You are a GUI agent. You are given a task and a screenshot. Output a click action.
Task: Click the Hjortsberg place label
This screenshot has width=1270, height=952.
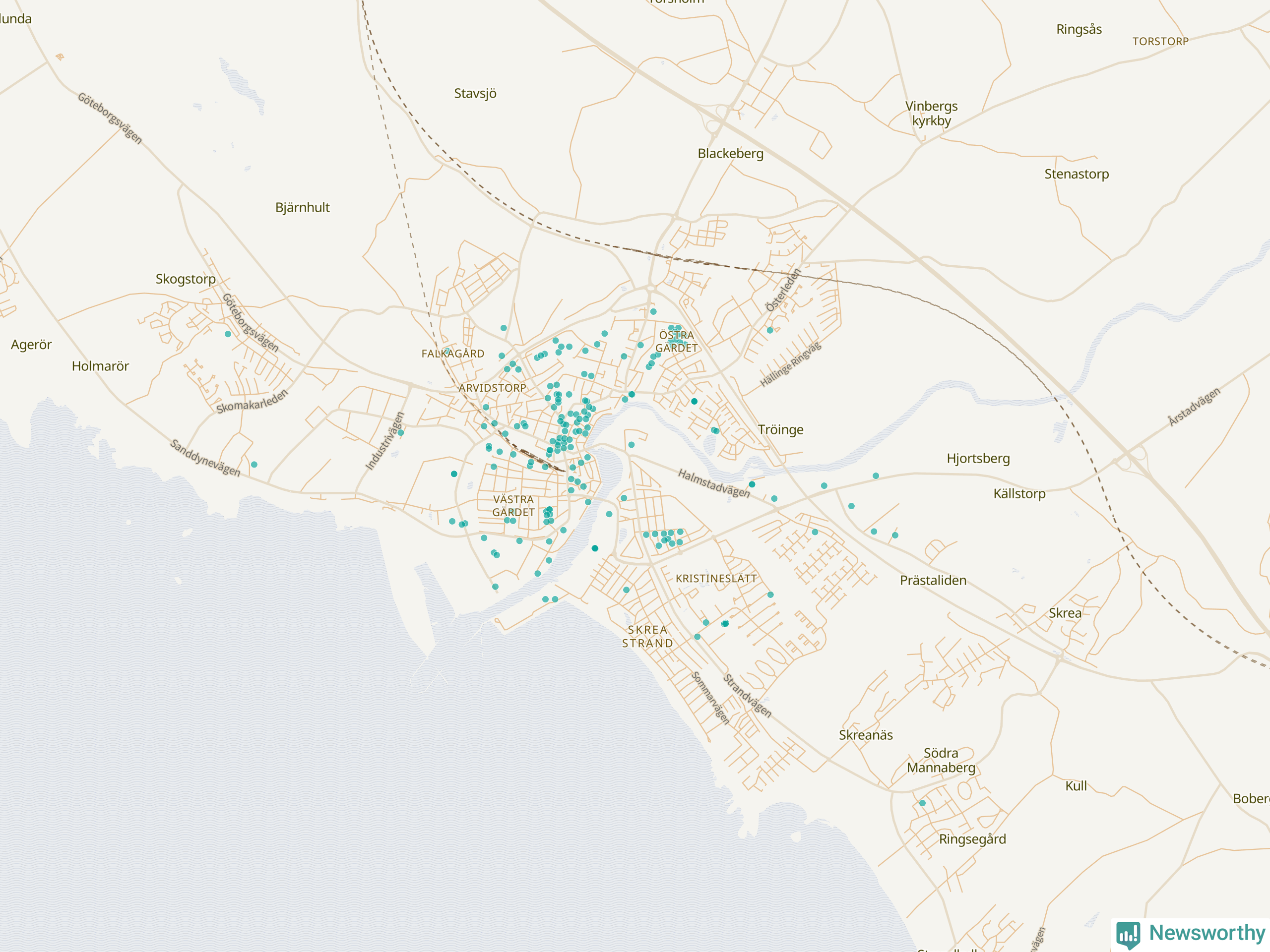click(x=978, y=459)
